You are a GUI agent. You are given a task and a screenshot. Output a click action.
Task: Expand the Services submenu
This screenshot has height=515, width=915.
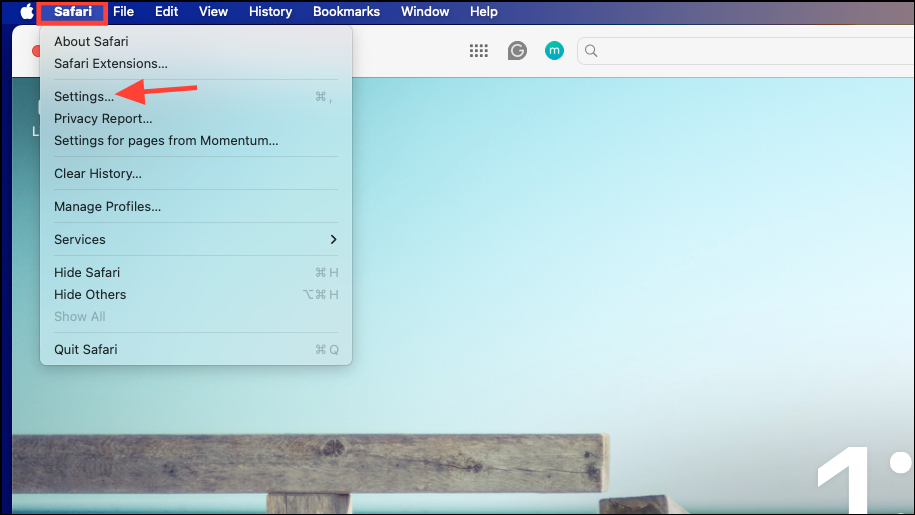tap(196, 239)
